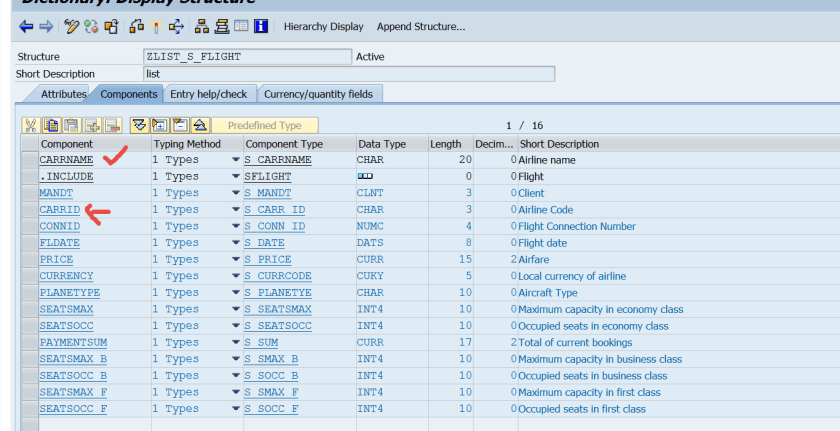
Task: Open Typing Method dropdown for the CARRNAME row
Action: 236,160
